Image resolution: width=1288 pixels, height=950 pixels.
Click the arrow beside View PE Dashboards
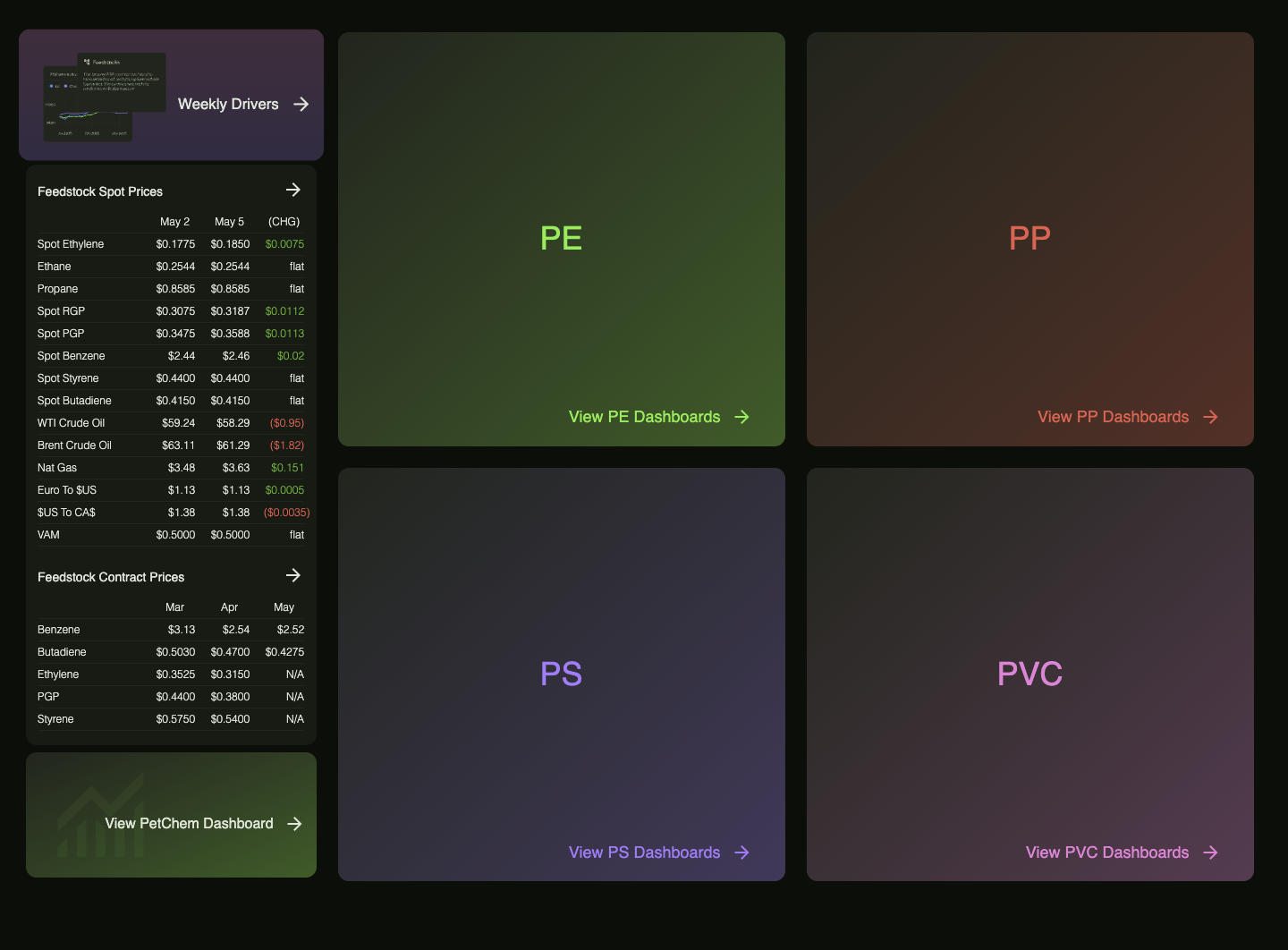point(741,417)
